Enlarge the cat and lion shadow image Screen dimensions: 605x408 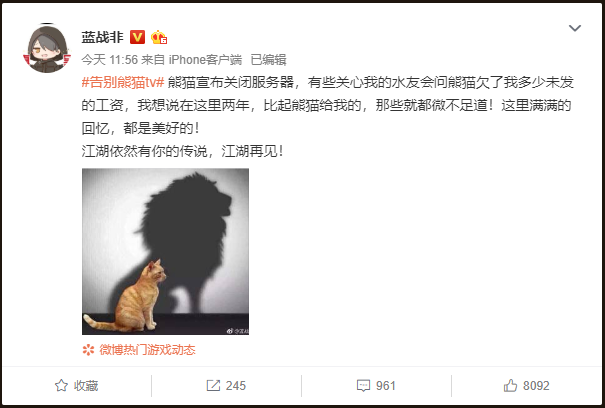165,251
